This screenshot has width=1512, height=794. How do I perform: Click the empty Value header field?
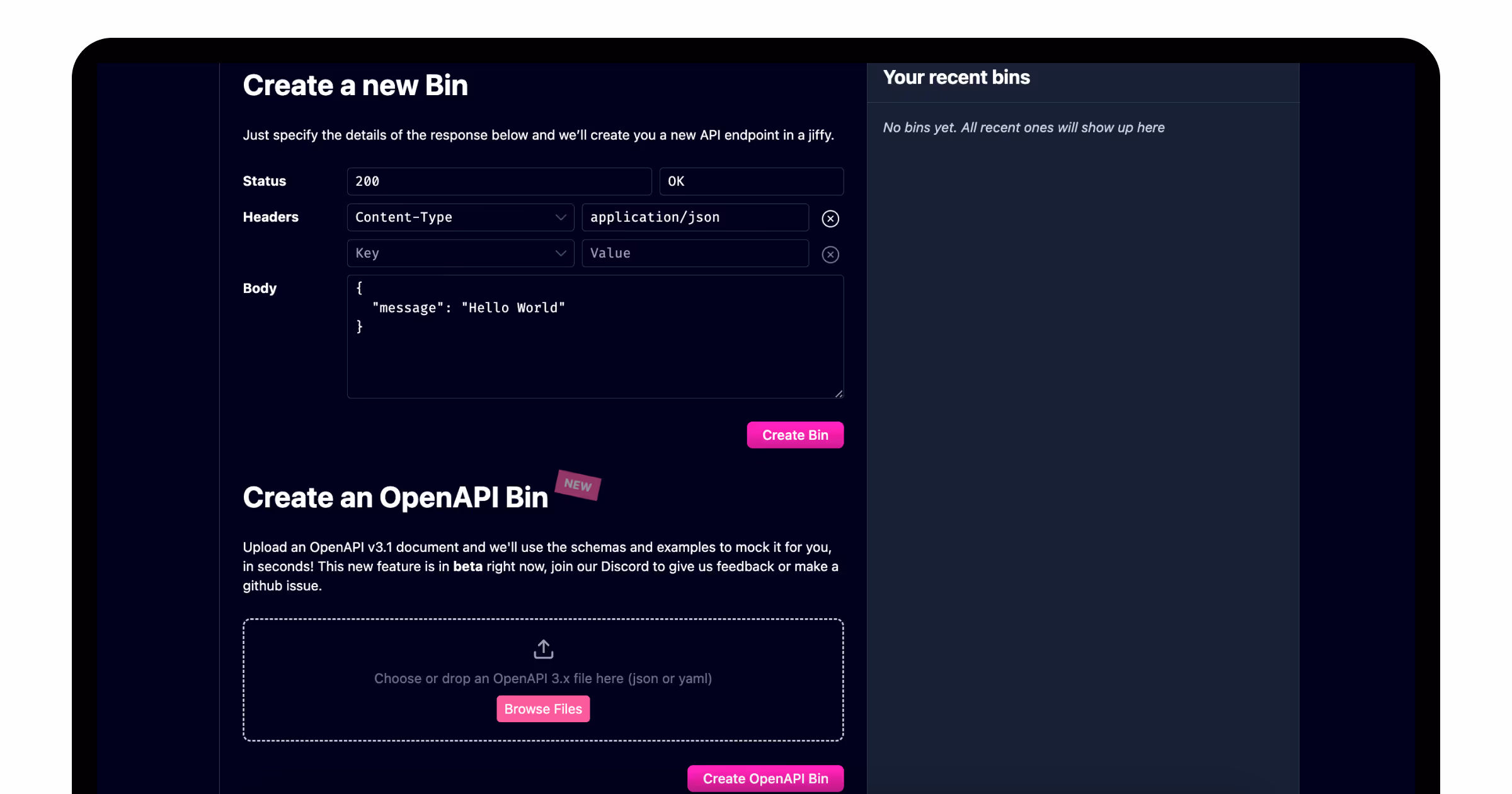click(x=694, y=253)
